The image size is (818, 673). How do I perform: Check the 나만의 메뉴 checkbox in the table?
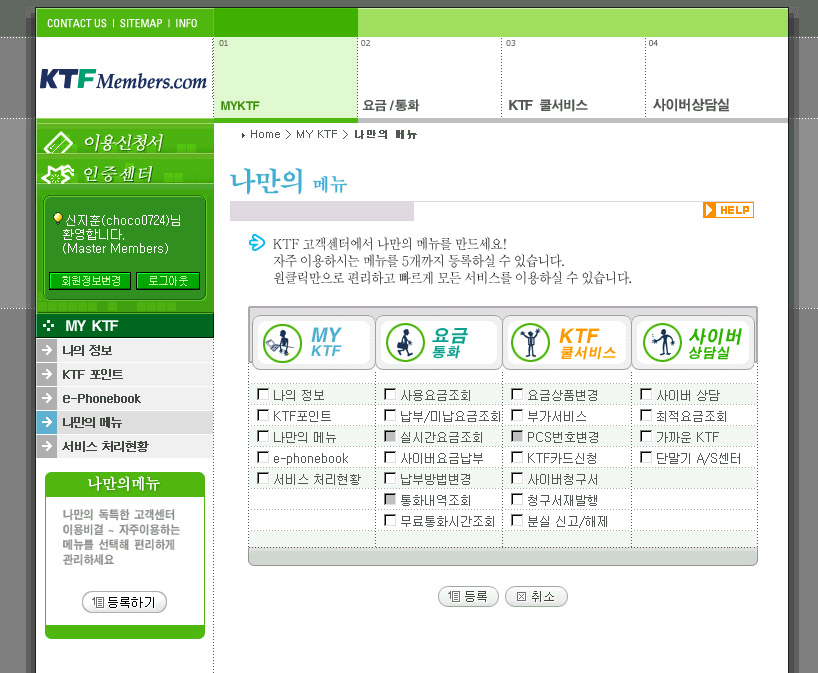coord(263,436)
